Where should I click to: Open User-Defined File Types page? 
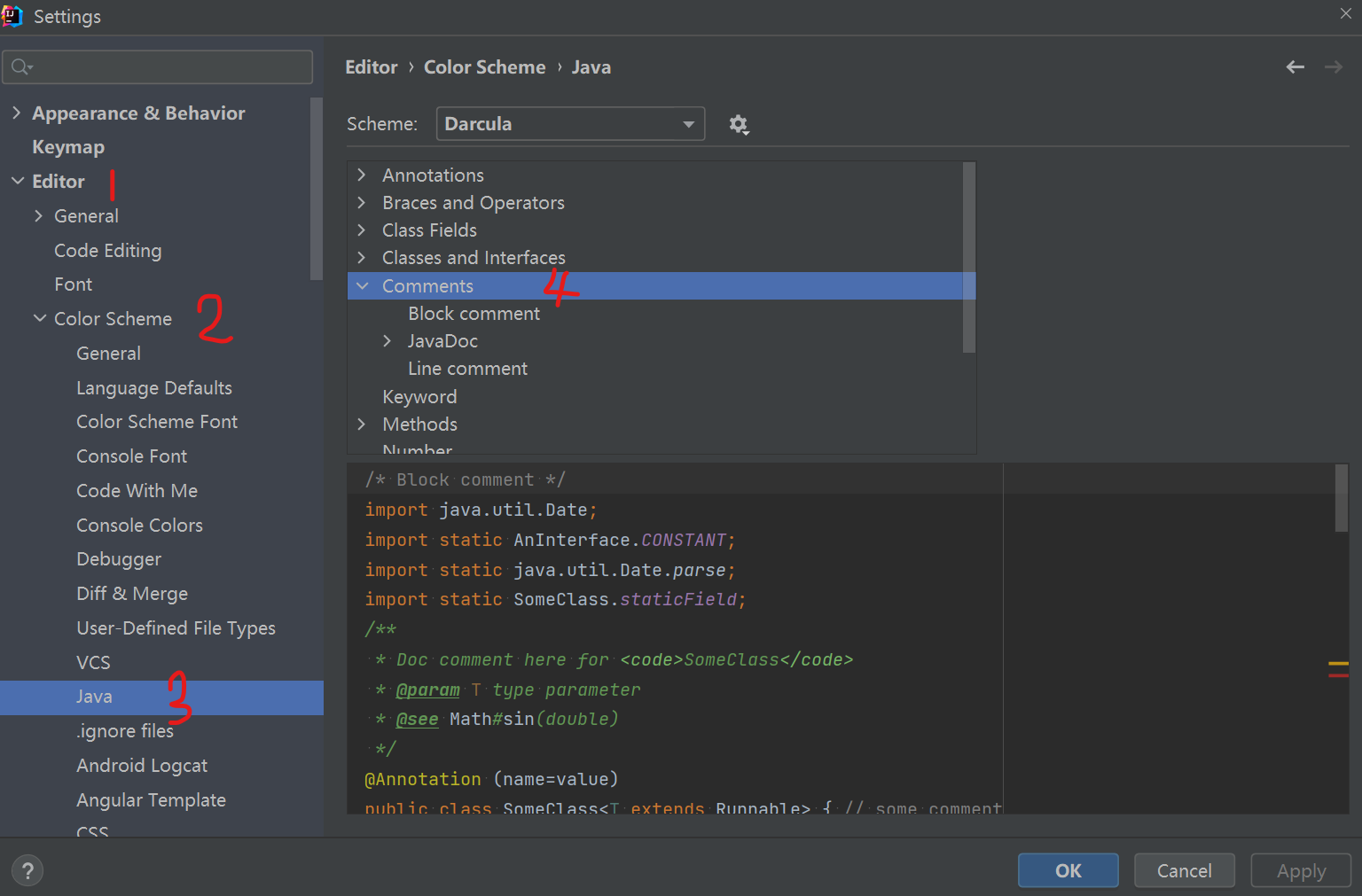coord(176,628)
